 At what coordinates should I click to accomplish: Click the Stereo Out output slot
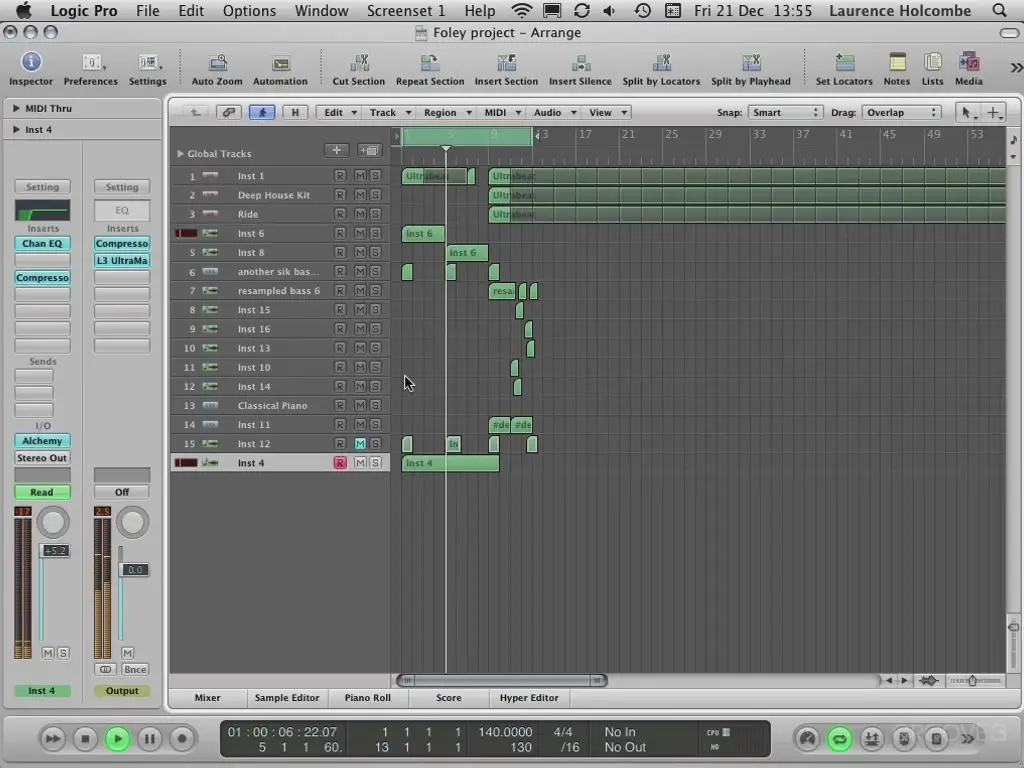click(42, 458)
